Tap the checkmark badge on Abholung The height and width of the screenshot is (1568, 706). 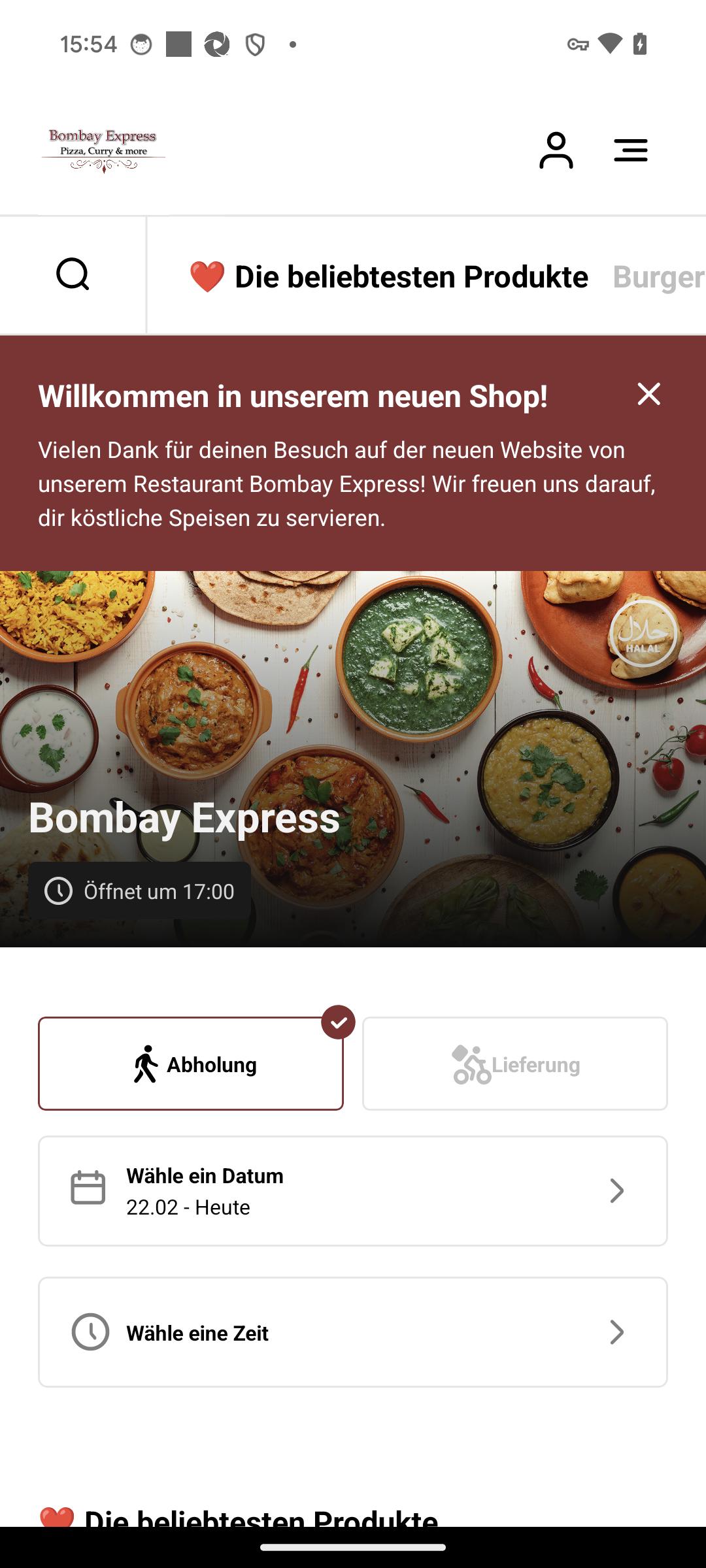pyautogui.click(x=338, y=1022)
